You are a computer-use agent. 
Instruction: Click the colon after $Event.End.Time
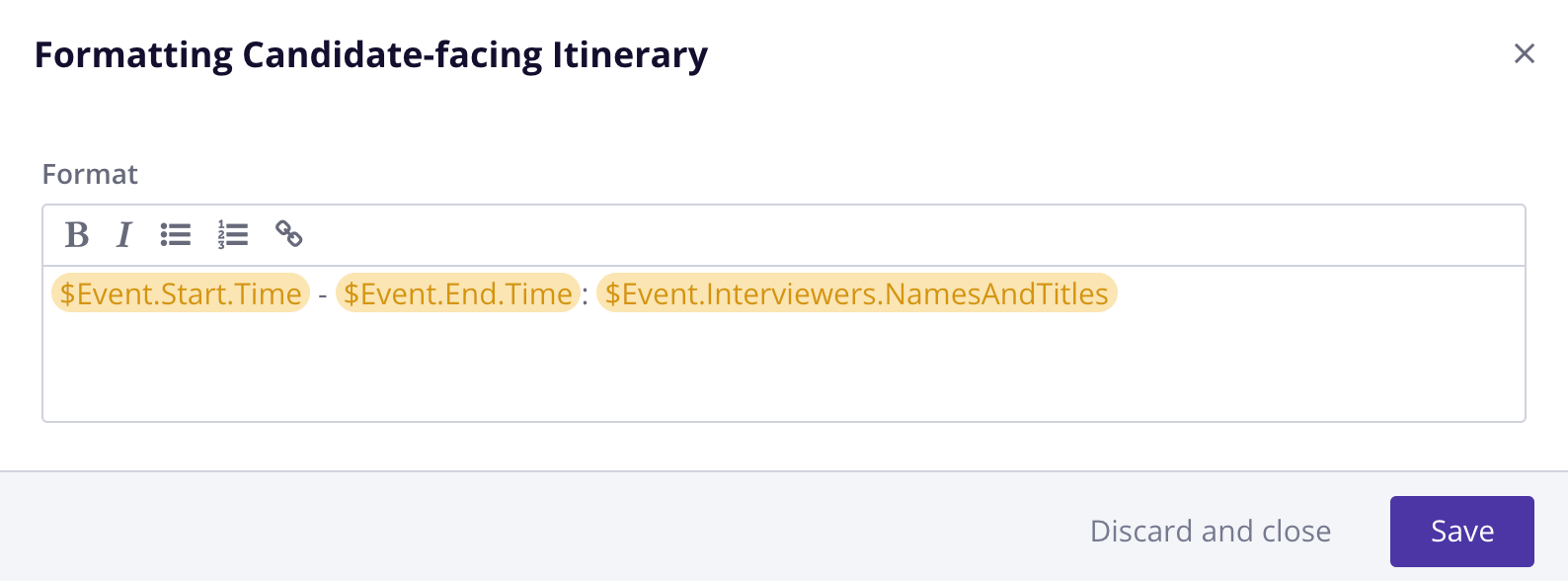click(586, 294)
